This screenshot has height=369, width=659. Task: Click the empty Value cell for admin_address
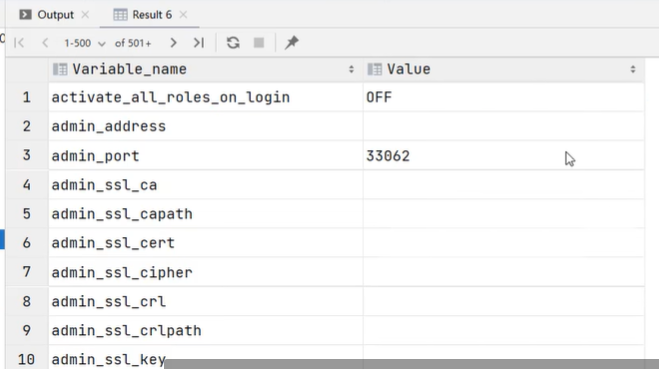[503, 127]
